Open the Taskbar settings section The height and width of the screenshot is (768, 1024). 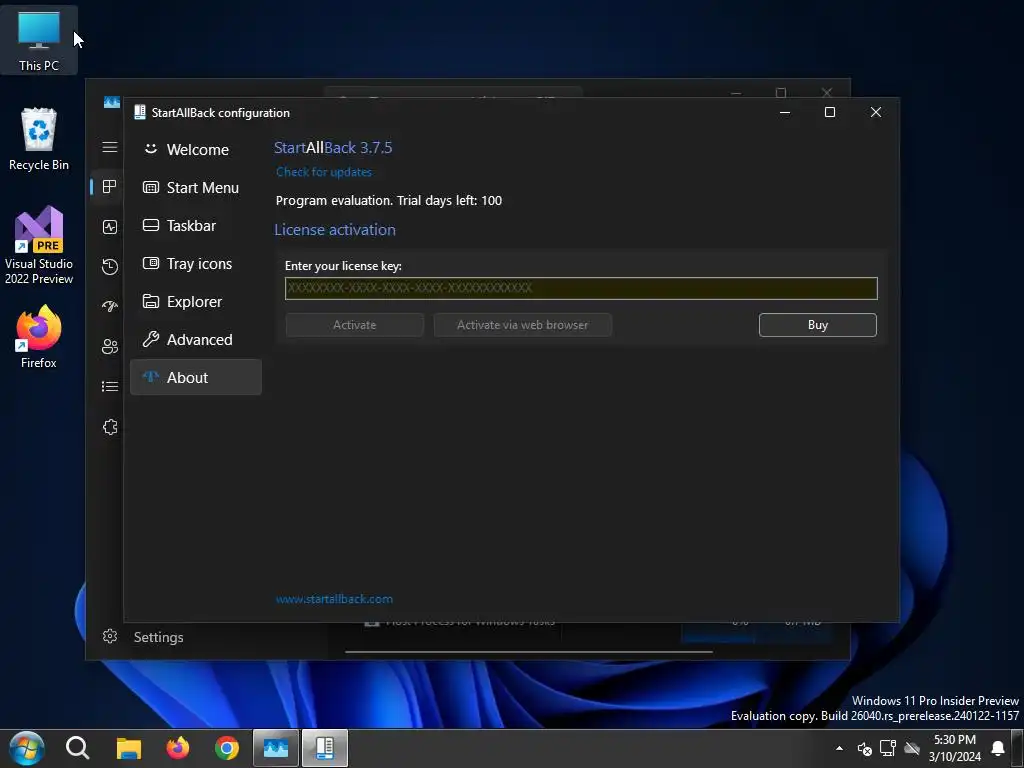pyautogui.click(x=195, y=225)
